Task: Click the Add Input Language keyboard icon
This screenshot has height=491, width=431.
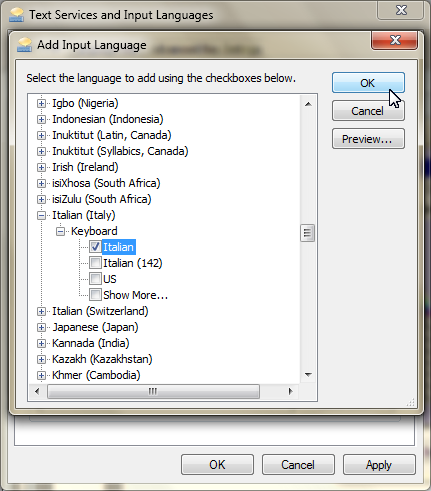Action: click(25, 45)
